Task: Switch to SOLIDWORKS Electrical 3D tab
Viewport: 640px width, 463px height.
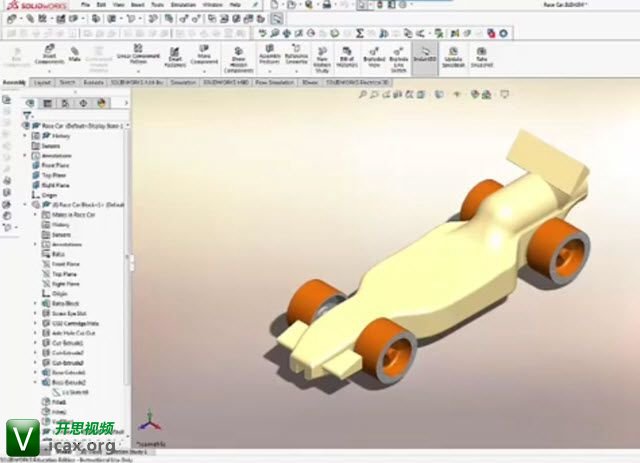Action: click(x=357, y=82)
